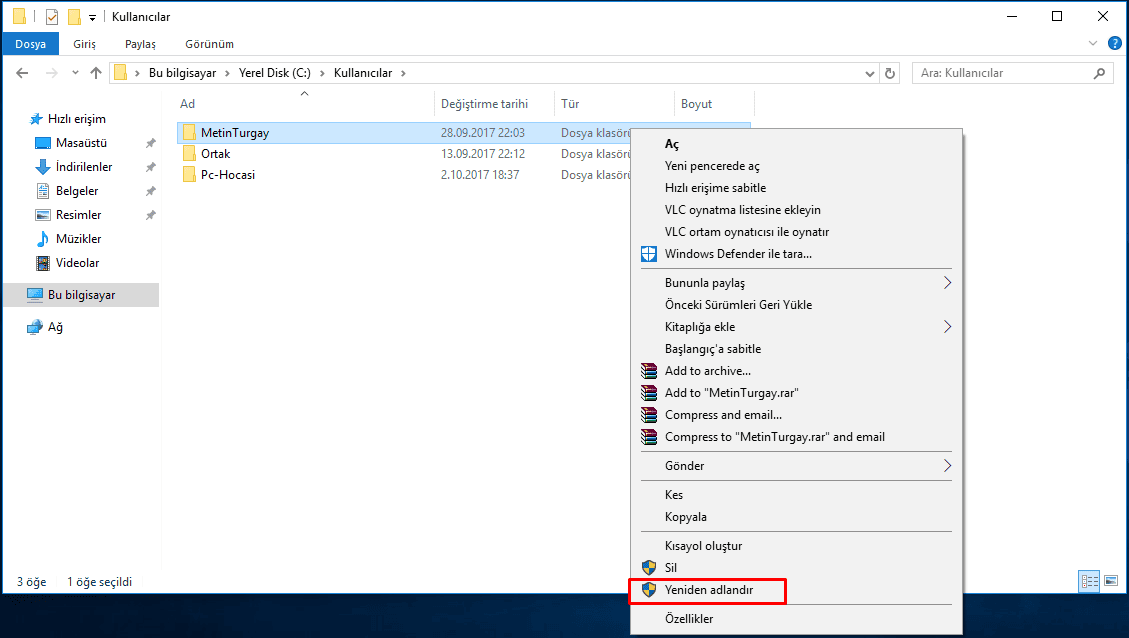Select the Pc-Hocasi folder
Viewport: 1129px width, 638px height.
tap(227, 175)
